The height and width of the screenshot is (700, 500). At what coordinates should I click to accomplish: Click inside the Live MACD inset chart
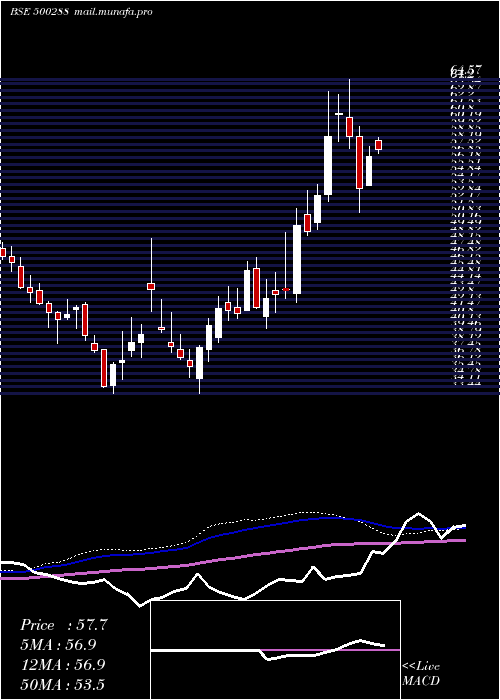click(x=275, y=650)
